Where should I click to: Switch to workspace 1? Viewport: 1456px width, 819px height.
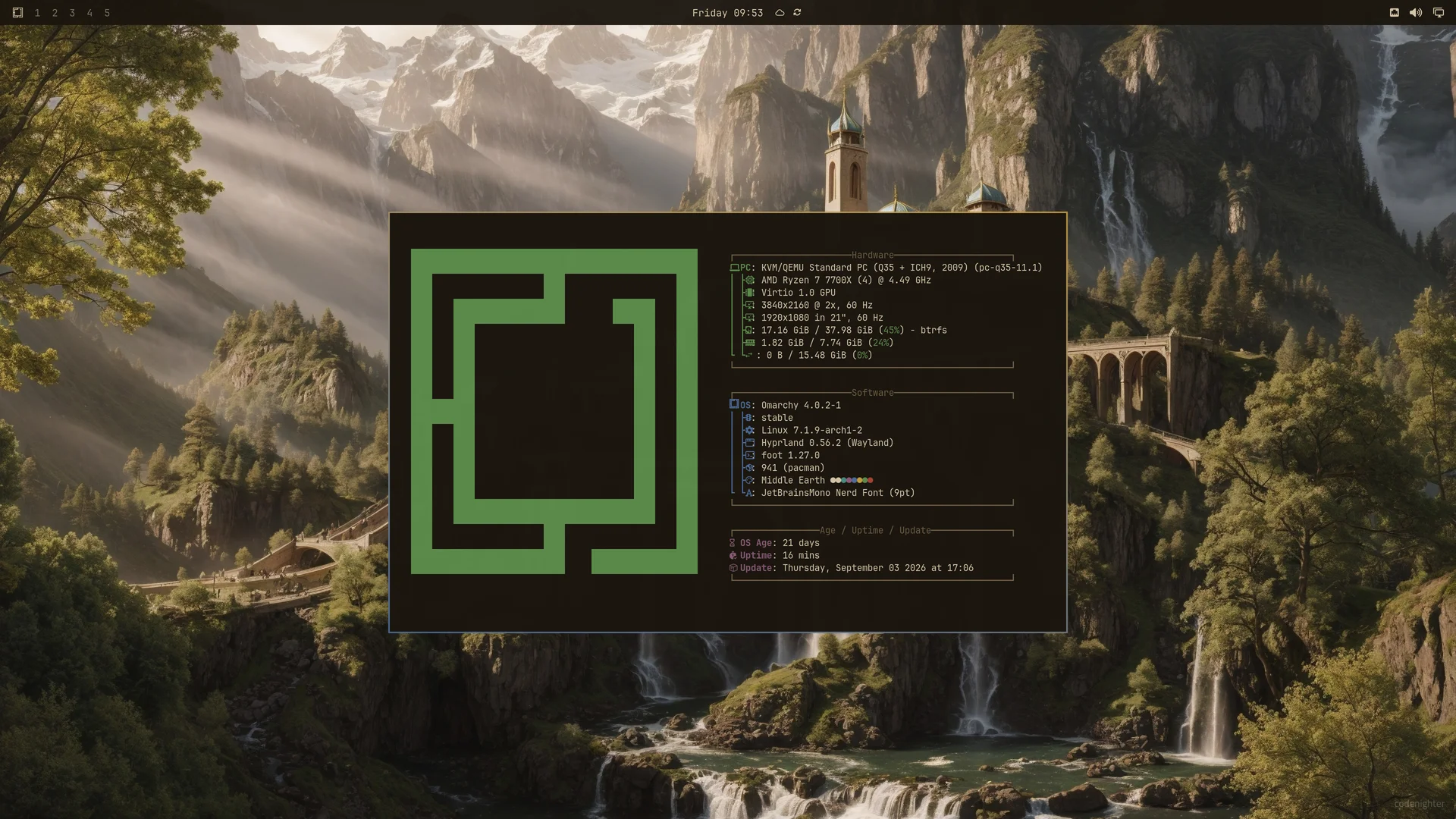(37, 13)
